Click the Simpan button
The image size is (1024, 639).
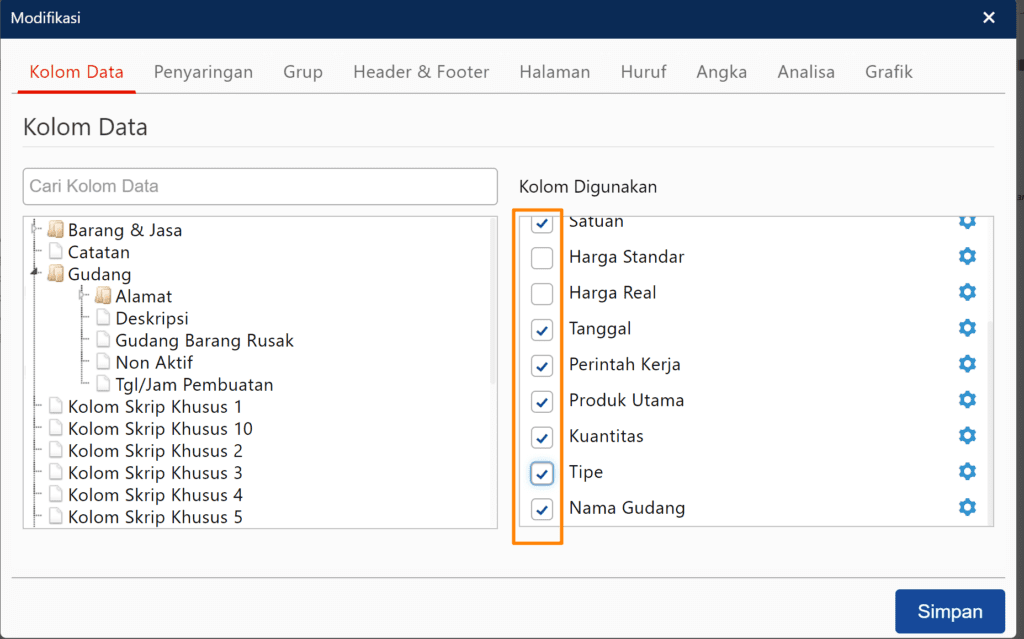coord(949,611)
